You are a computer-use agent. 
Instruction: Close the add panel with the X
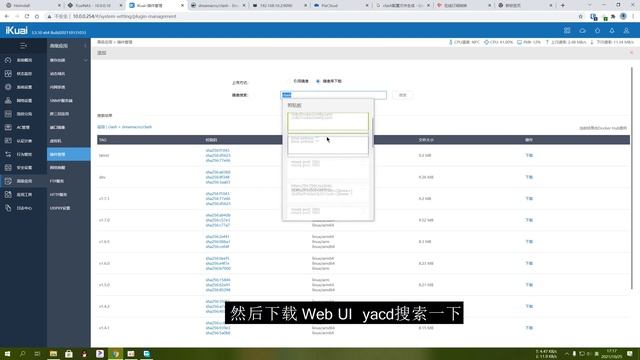tap(631, 53)
